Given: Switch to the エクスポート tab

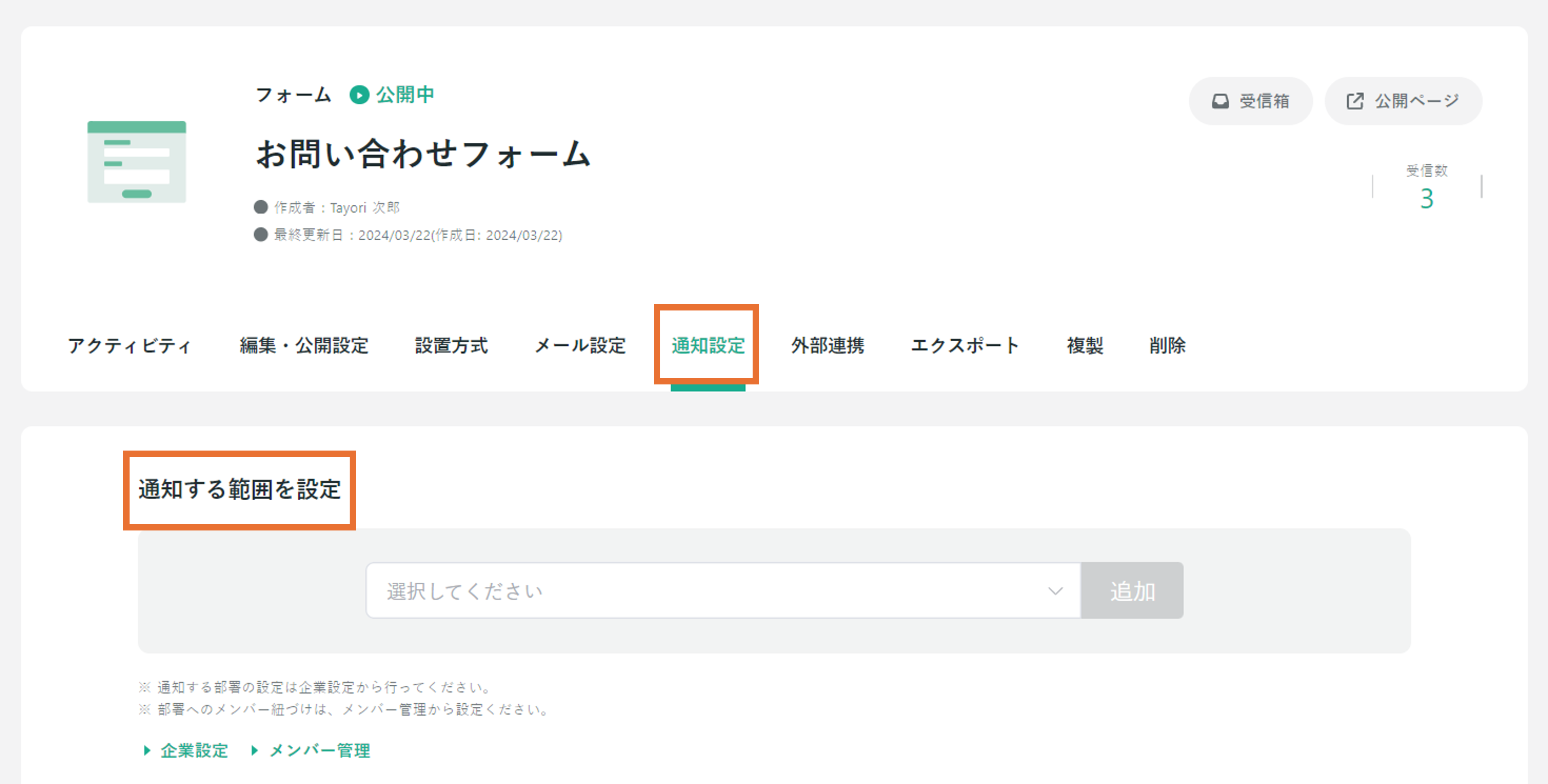Looking at the screenshot, I should 964,345.
